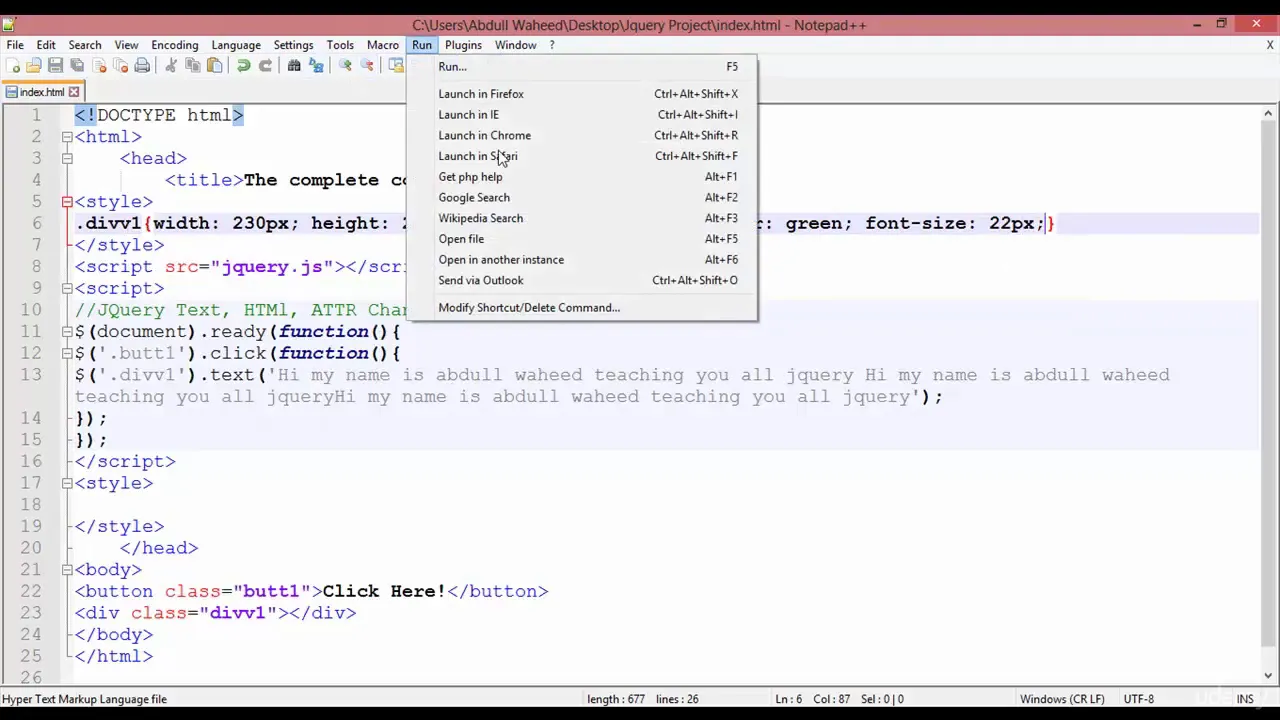Viewport: 1280px width, 720px height.
Task: Click the Zoom In magnifier icon
Action: 345,66
